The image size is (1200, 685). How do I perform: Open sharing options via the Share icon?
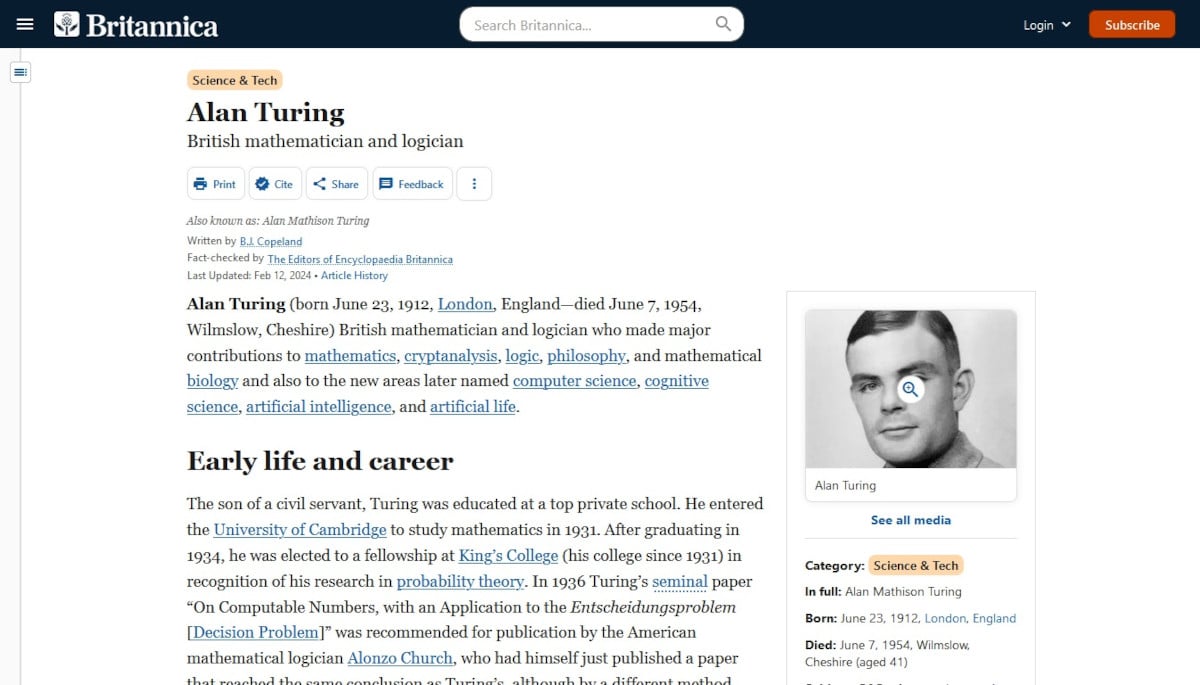tap(320, 183)
